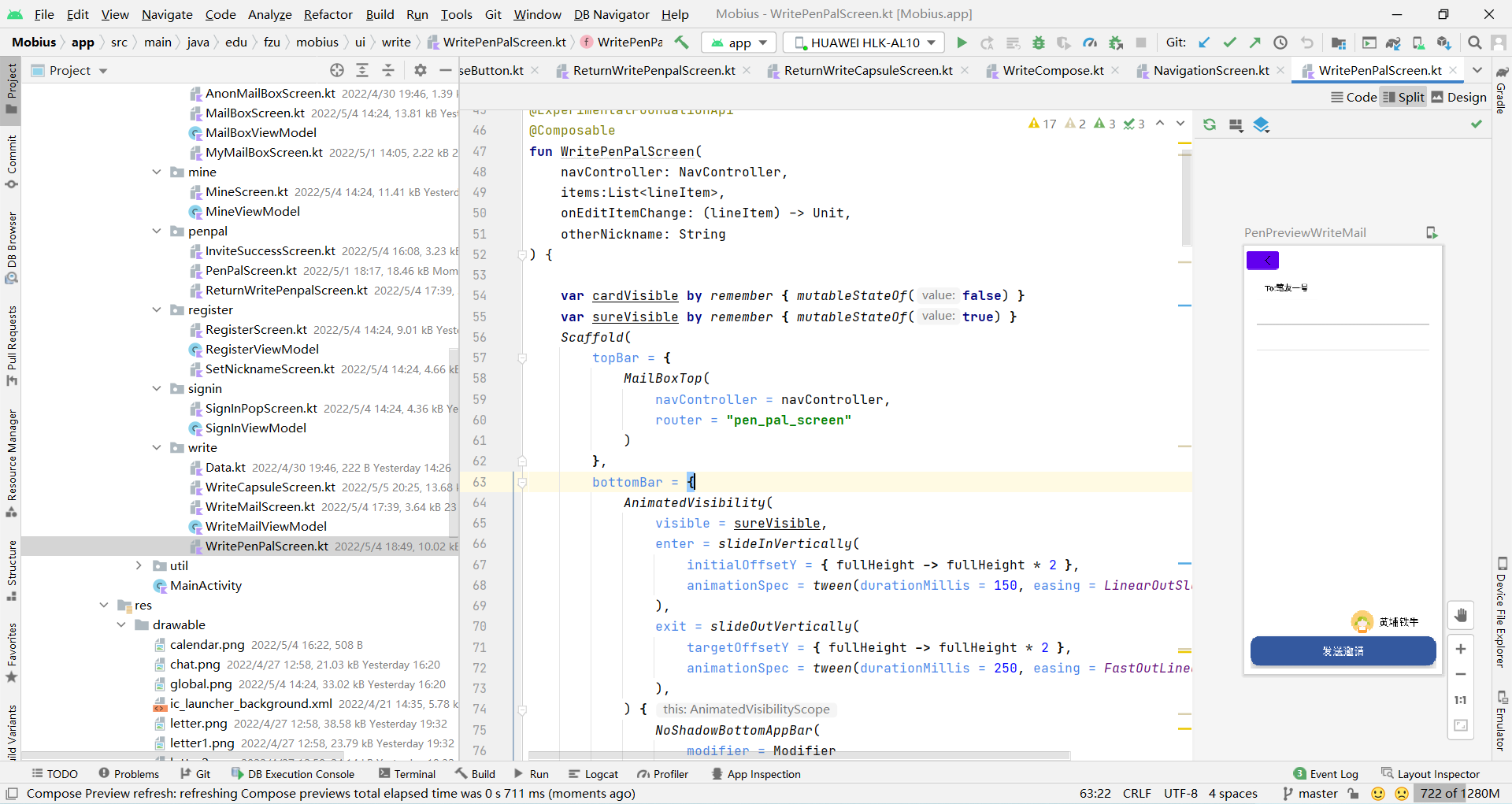This screenshot has width=1512, height=804.
Task: Toggle the Resource Manager side tab
Action: click(12, 463)
